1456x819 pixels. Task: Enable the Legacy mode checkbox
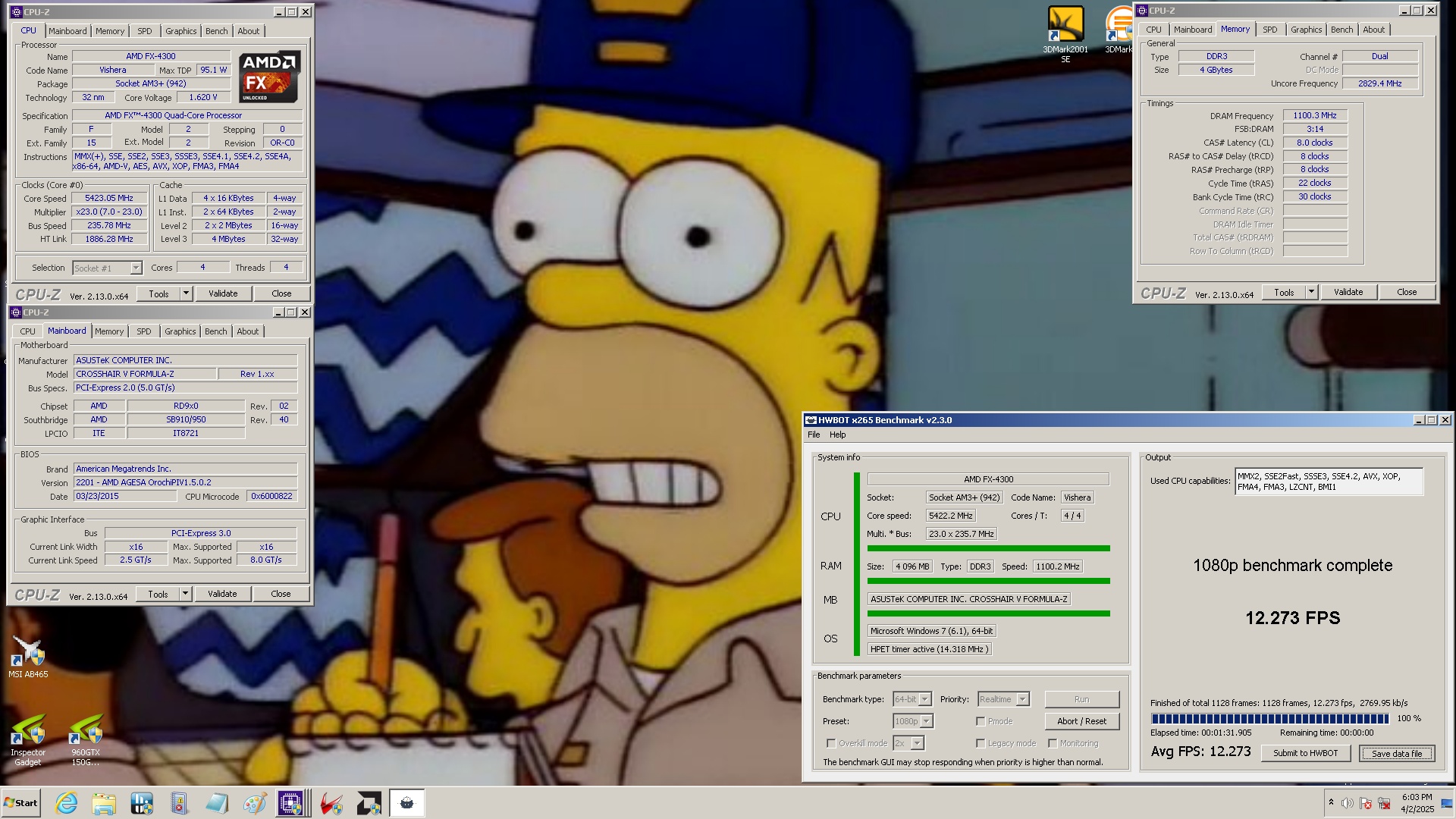pos(981,743)
